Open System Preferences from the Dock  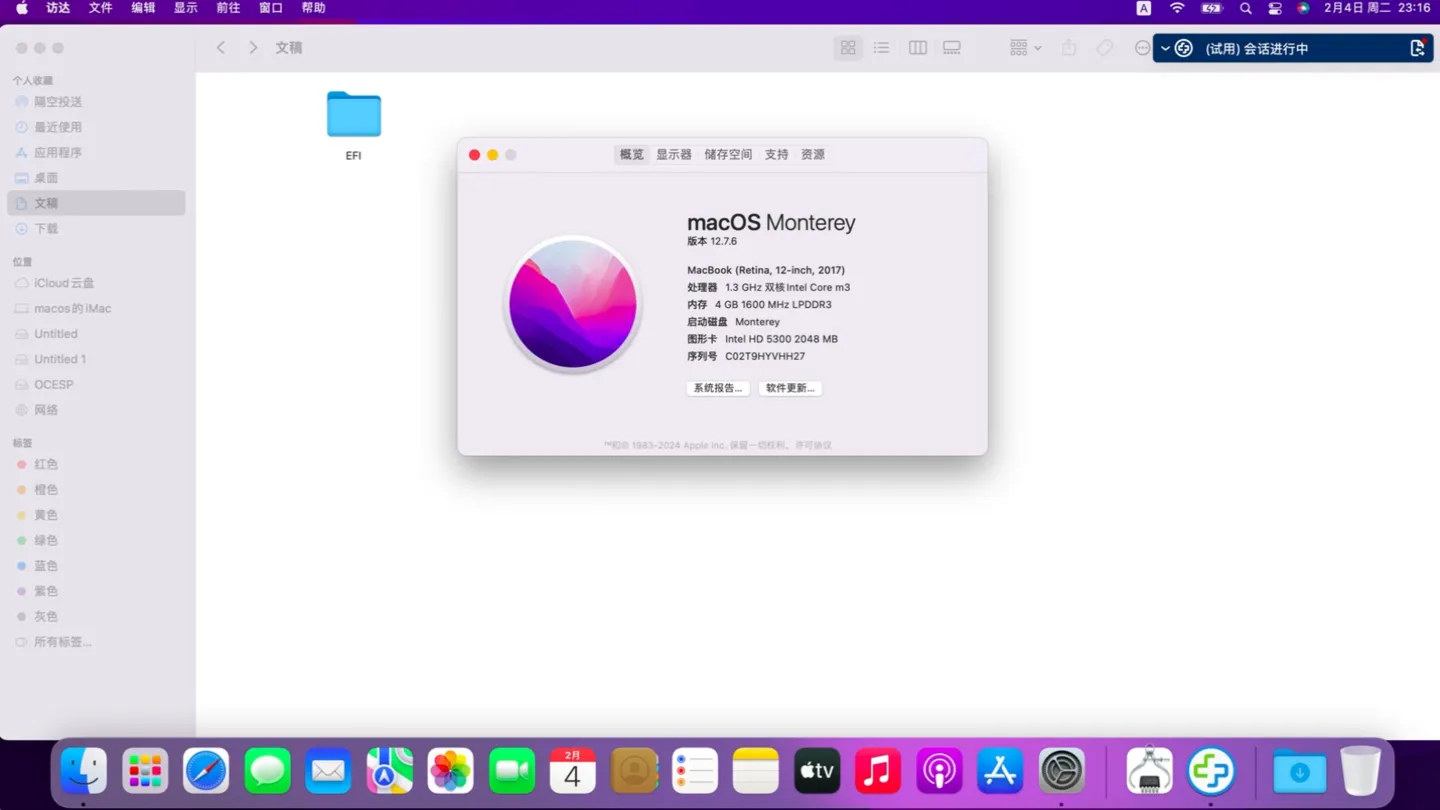click(1061, 771)
